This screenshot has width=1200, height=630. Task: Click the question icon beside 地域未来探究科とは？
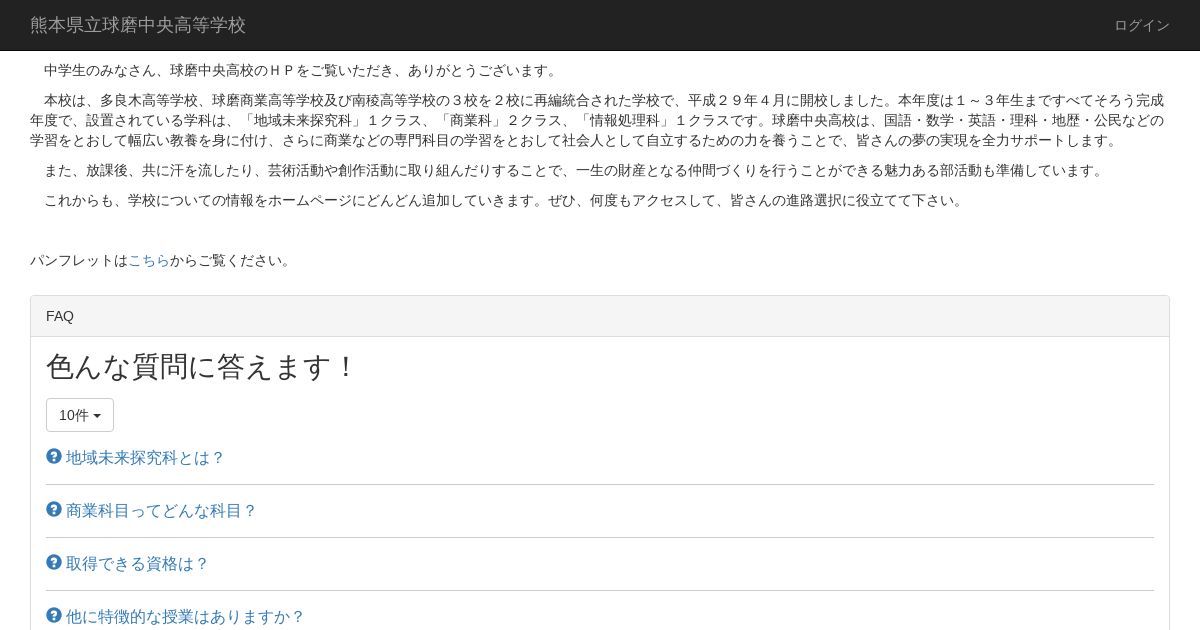coord(54,456)
